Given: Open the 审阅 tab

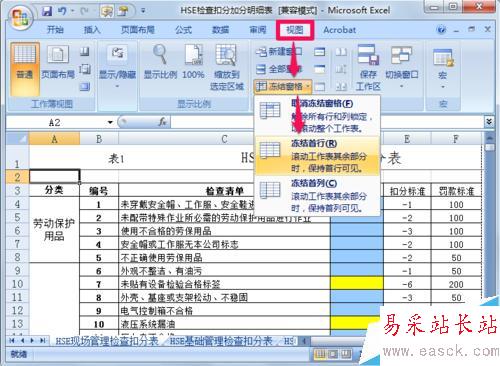Looking at the screenshot, I should [x=258, y=30].
